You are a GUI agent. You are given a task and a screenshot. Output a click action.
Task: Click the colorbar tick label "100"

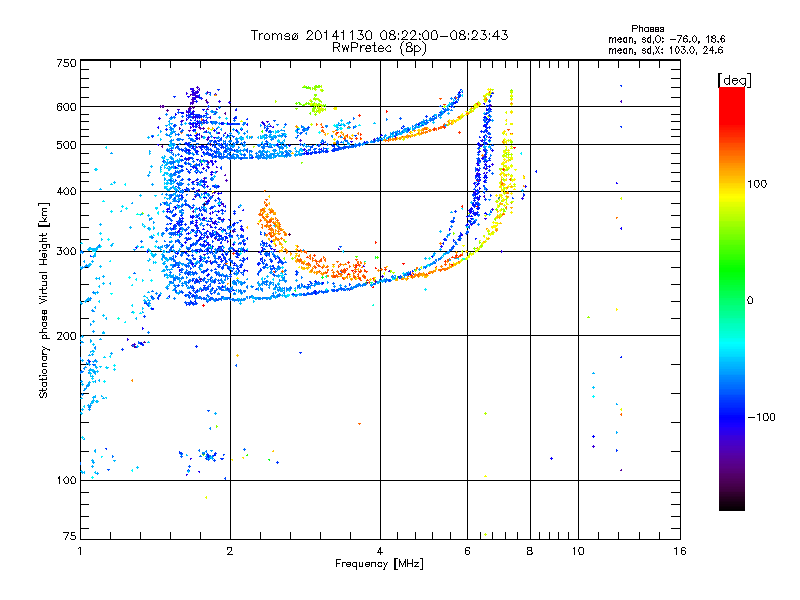[757, 184]
